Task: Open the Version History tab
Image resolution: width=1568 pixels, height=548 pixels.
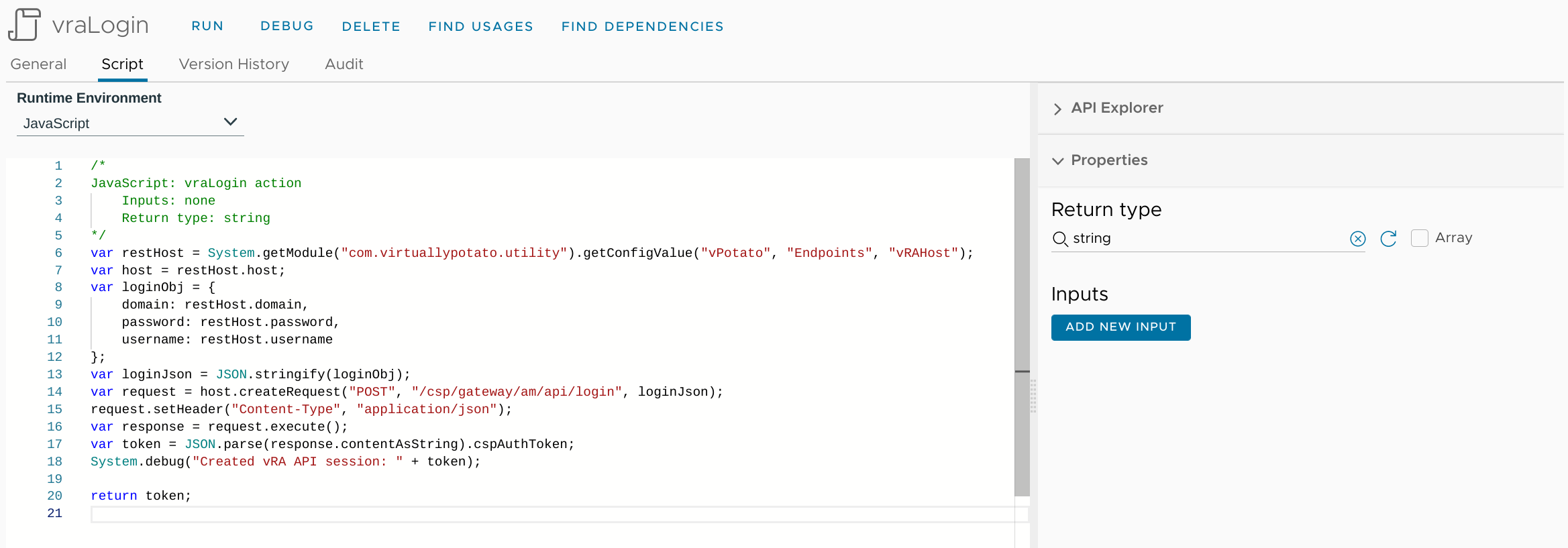Action: click(x=234, y=64)
